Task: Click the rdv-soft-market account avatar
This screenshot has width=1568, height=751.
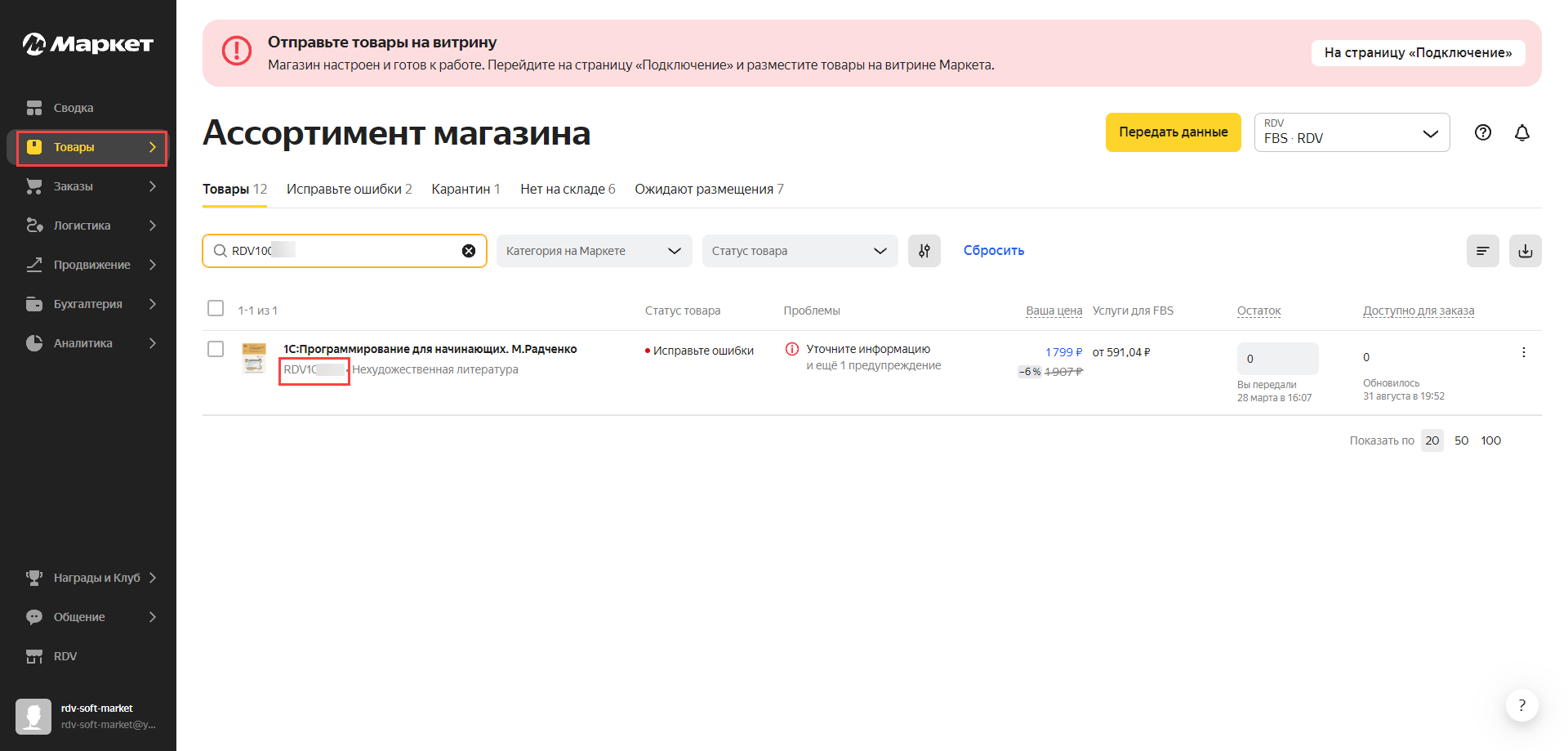Action: 33,717
